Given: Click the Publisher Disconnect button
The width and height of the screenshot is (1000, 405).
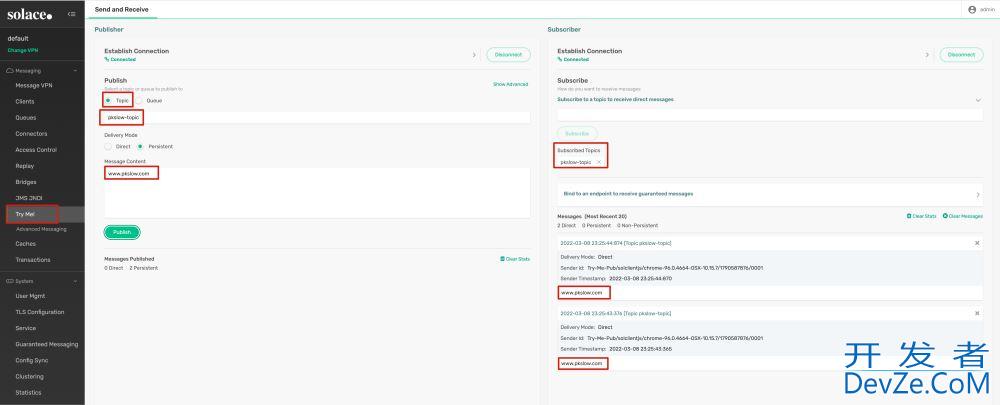Looking at the screenshot, I should 508,55.
